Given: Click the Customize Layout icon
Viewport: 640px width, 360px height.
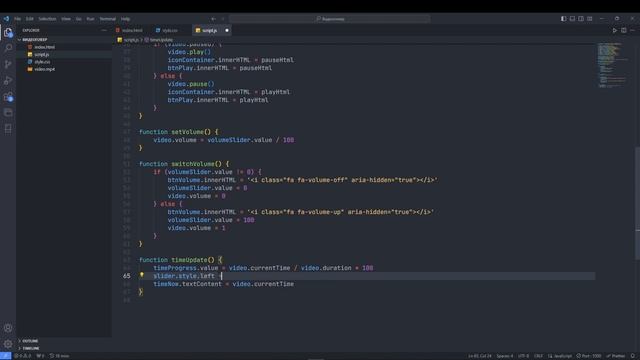Looking at the screenshot, I should pyautogui.click(x=589, y=19).
